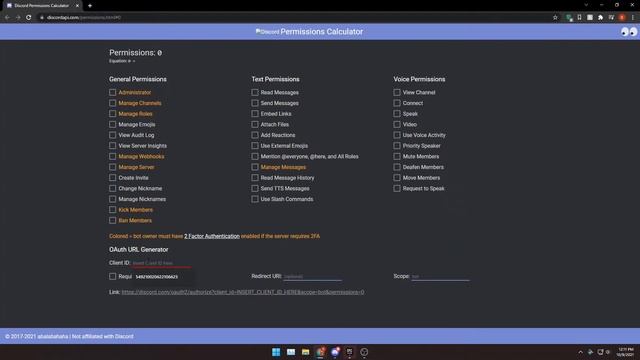
Task: Open the green shield extension icon
Action: [569, 18]
